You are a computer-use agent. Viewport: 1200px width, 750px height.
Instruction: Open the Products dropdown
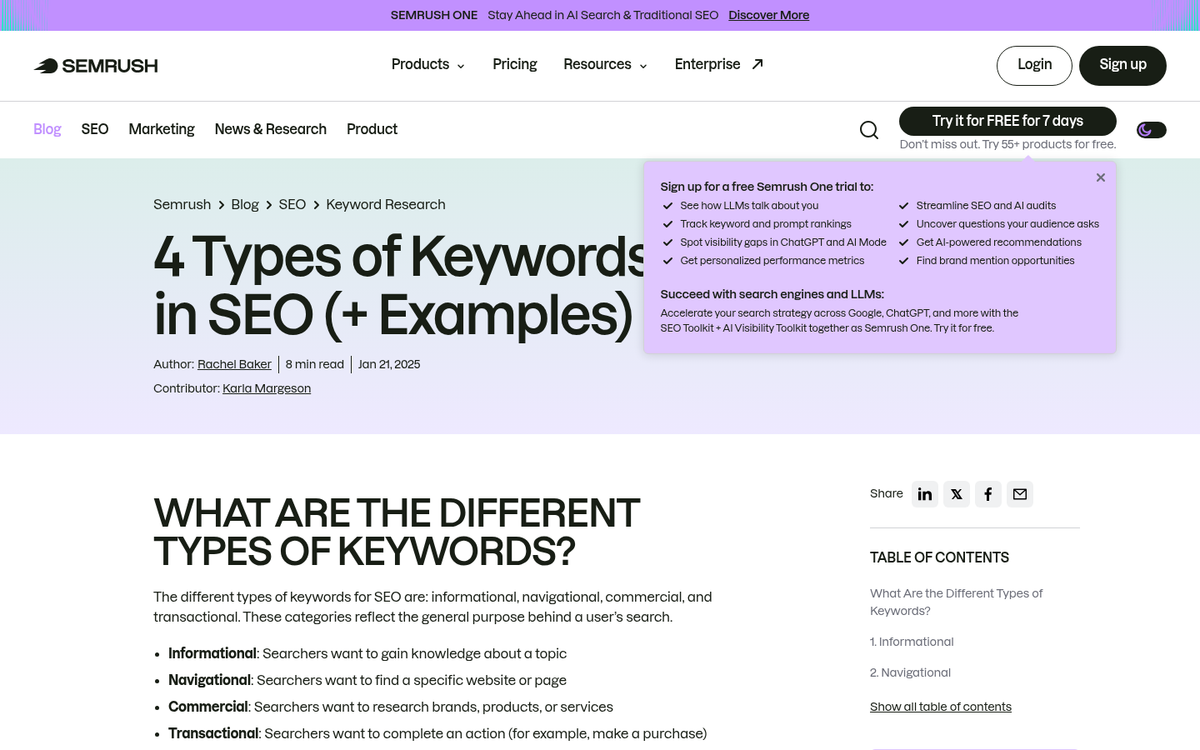click(x=427, y=64)
